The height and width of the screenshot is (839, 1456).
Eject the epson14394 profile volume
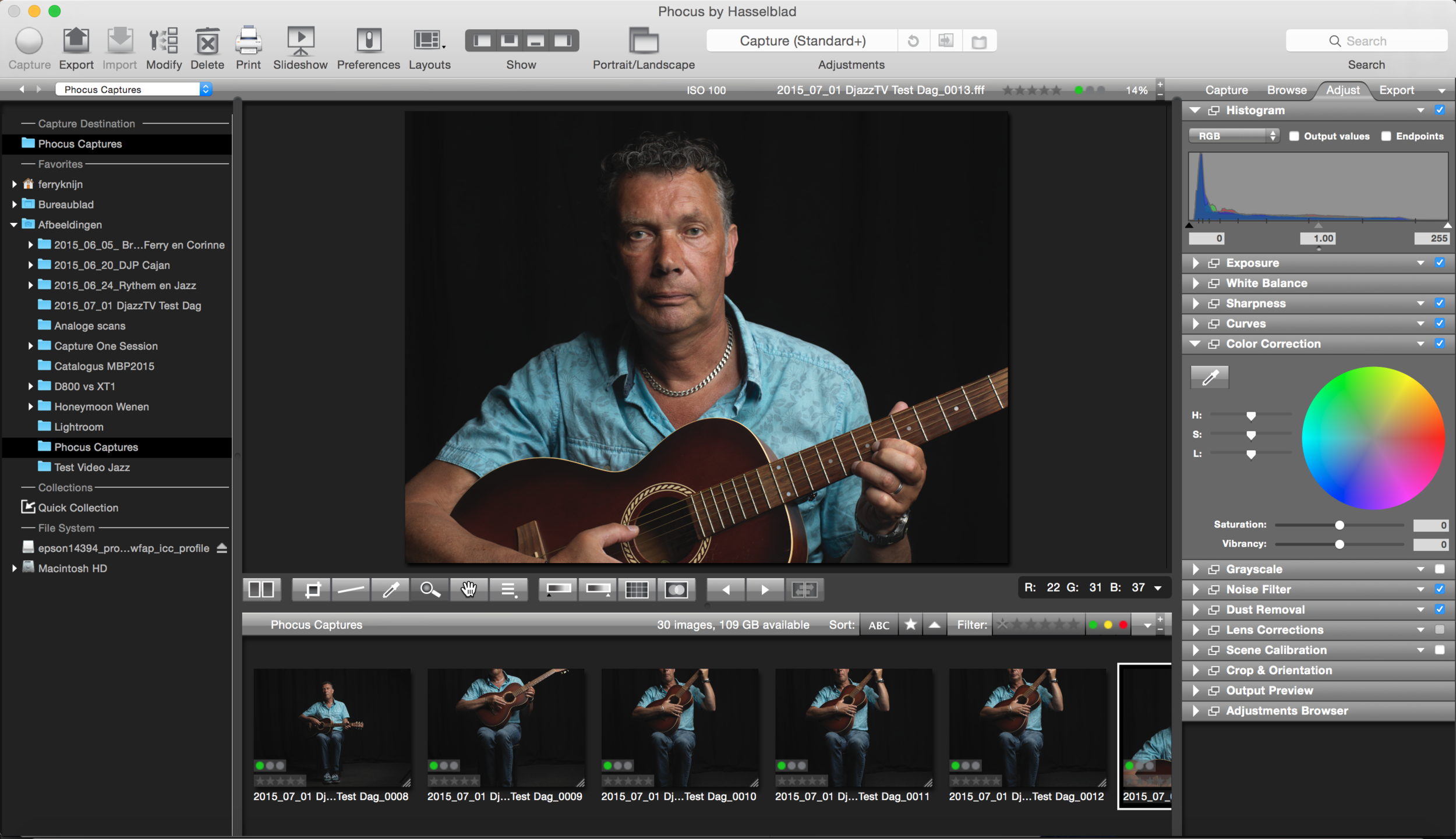point(222,548)
